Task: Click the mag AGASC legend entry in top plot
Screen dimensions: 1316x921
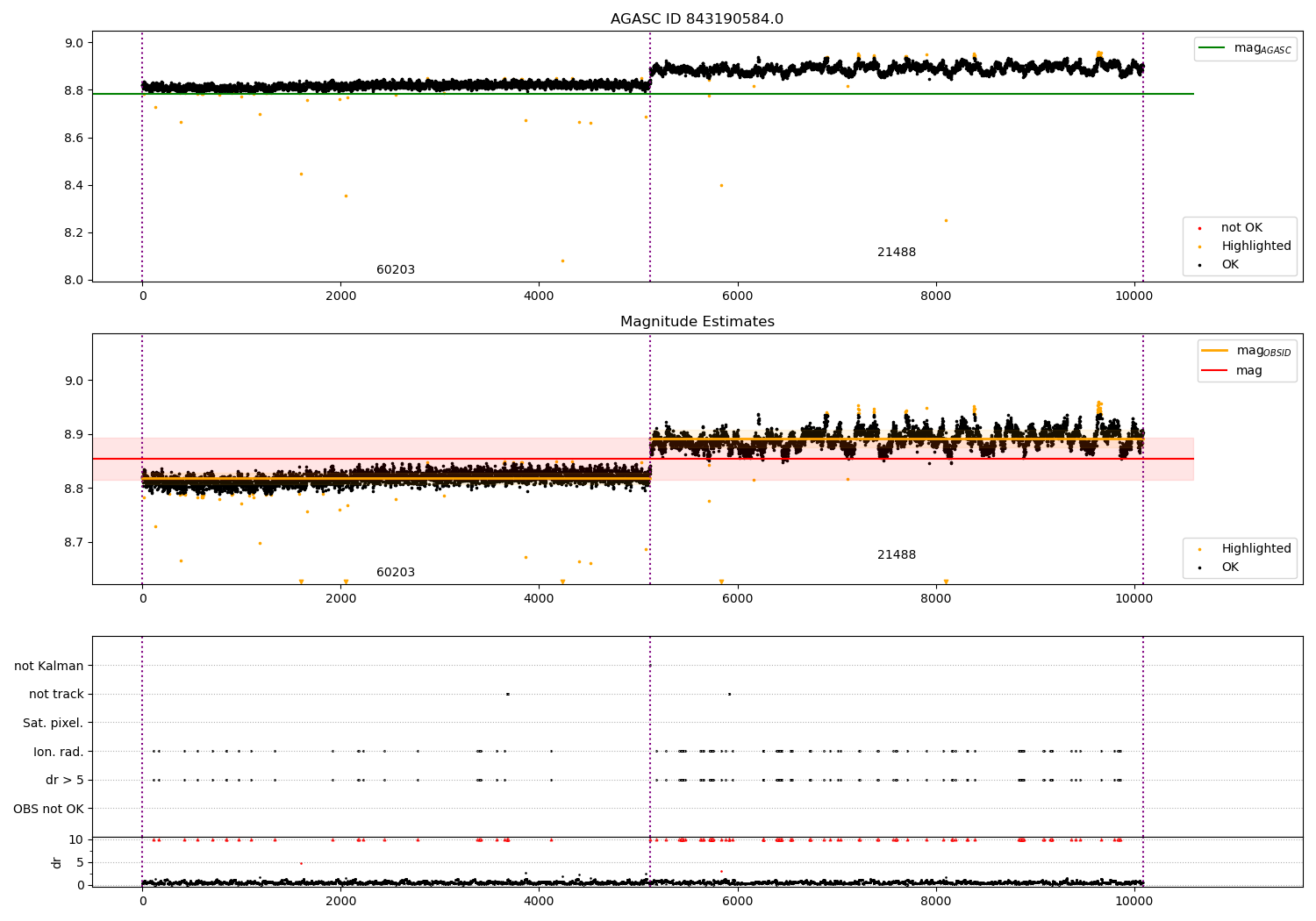Action: 1245,48
